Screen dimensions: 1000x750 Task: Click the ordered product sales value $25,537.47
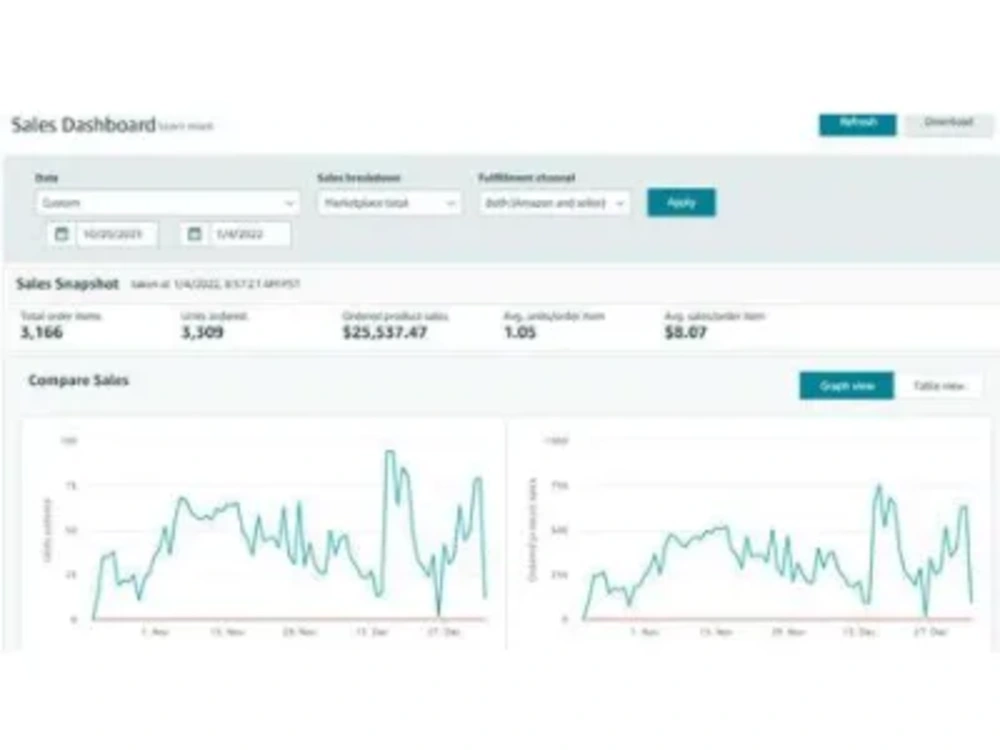coord(385,332)
